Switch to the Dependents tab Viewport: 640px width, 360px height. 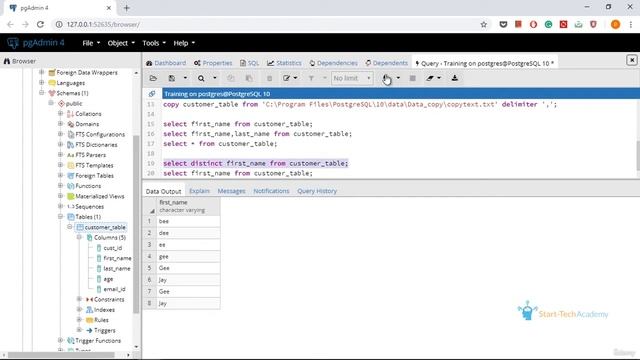point(387,63)
